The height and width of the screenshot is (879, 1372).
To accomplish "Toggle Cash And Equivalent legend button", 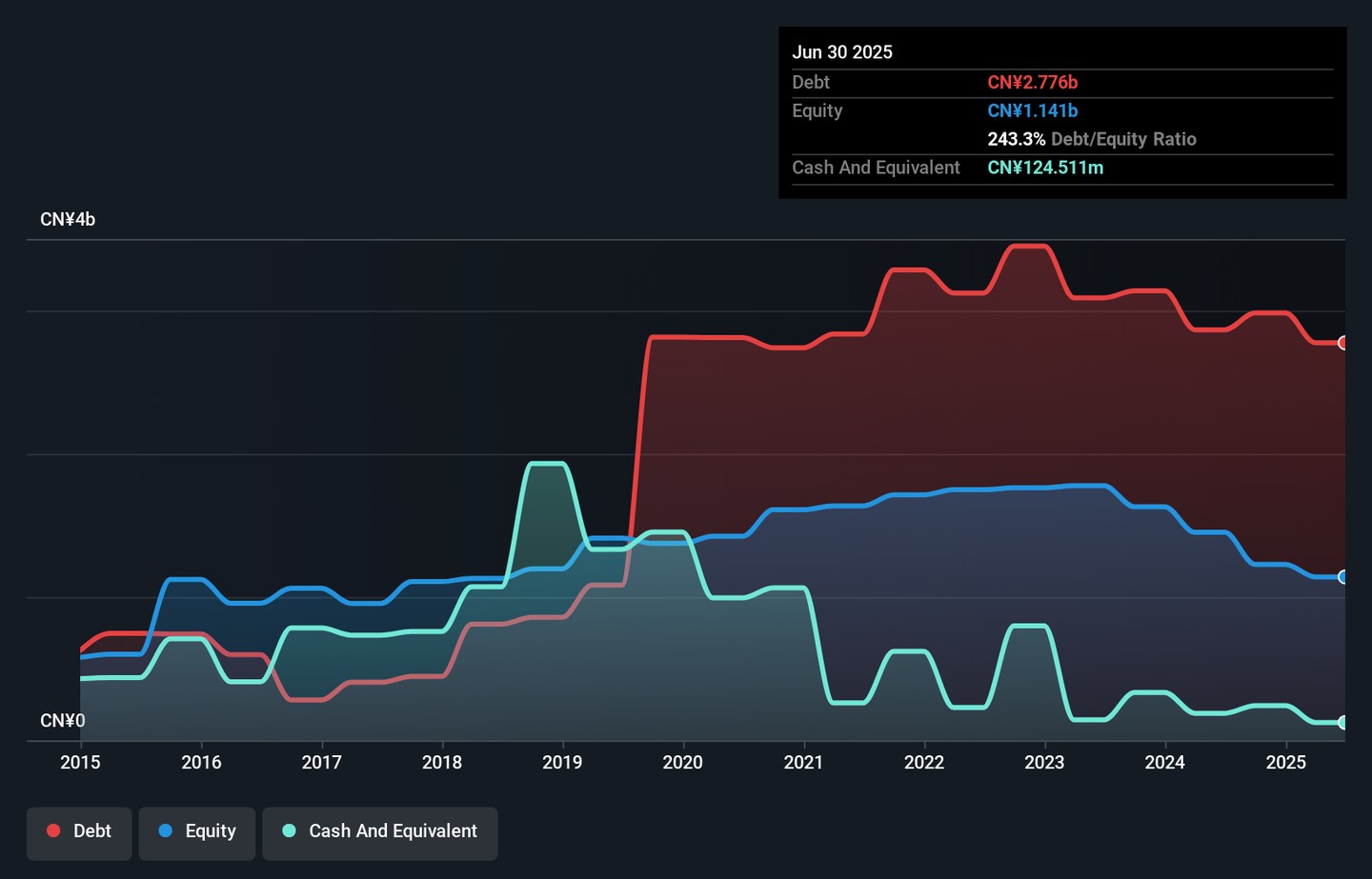I will coord(379,832).
